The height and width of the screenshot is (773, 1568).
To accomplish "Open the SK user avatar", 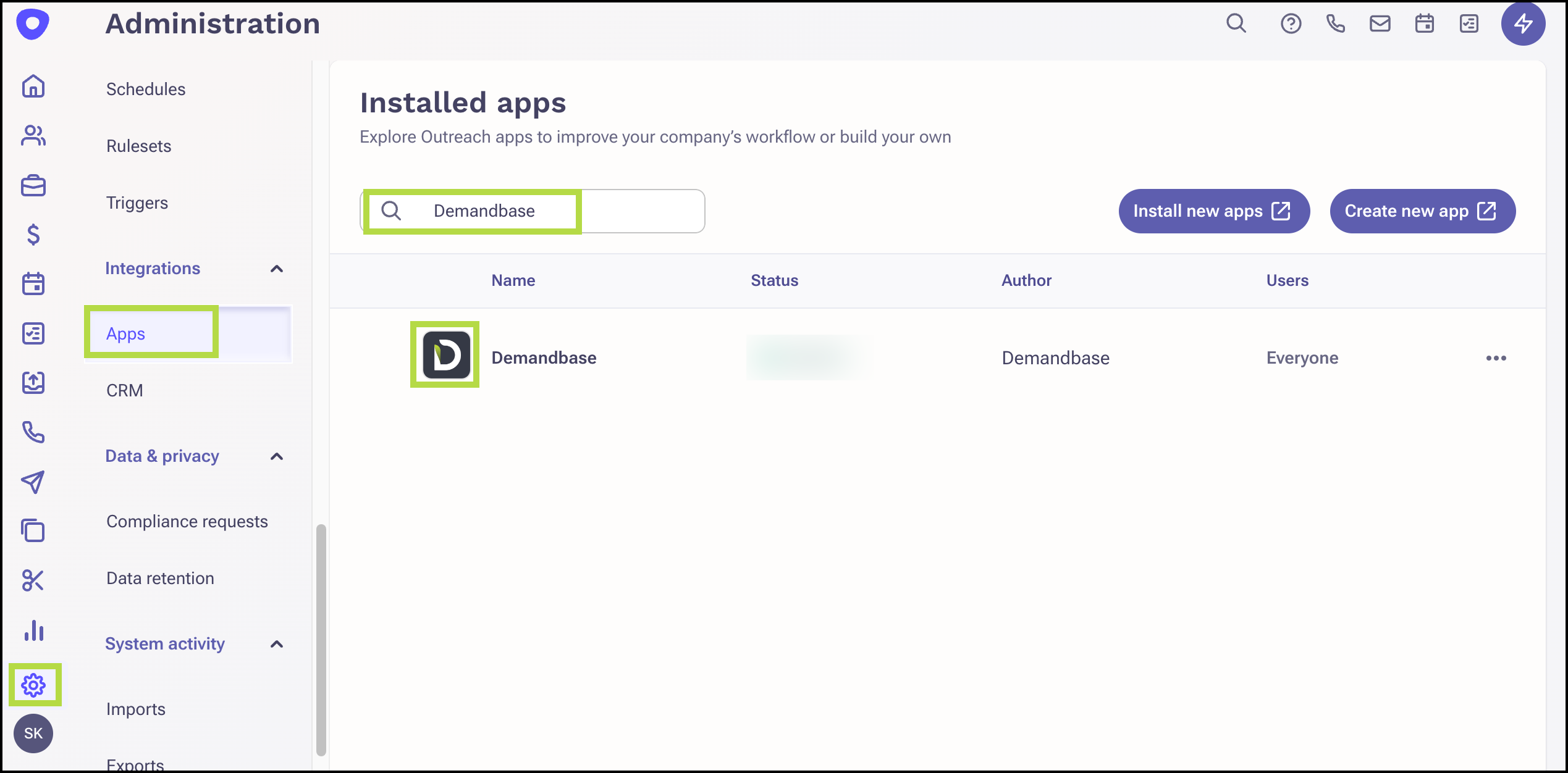I will 33,733.
